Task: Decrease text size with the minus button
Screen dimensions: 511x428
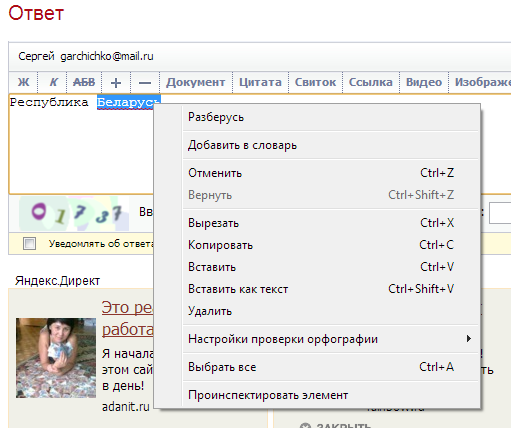Action: [x=145, y=82]
